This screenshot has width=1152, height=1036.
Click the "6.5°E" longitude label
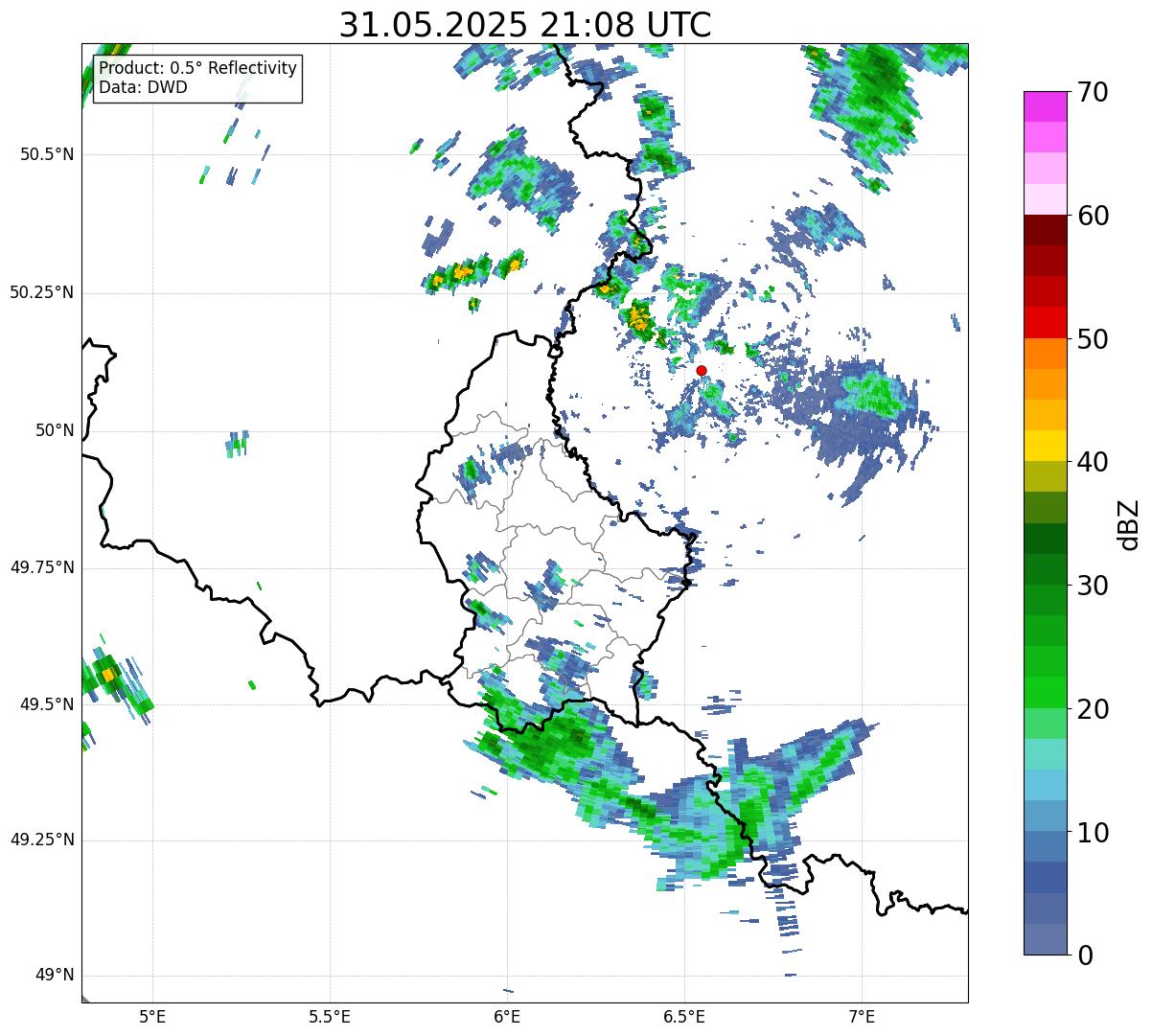[684, 1016]
